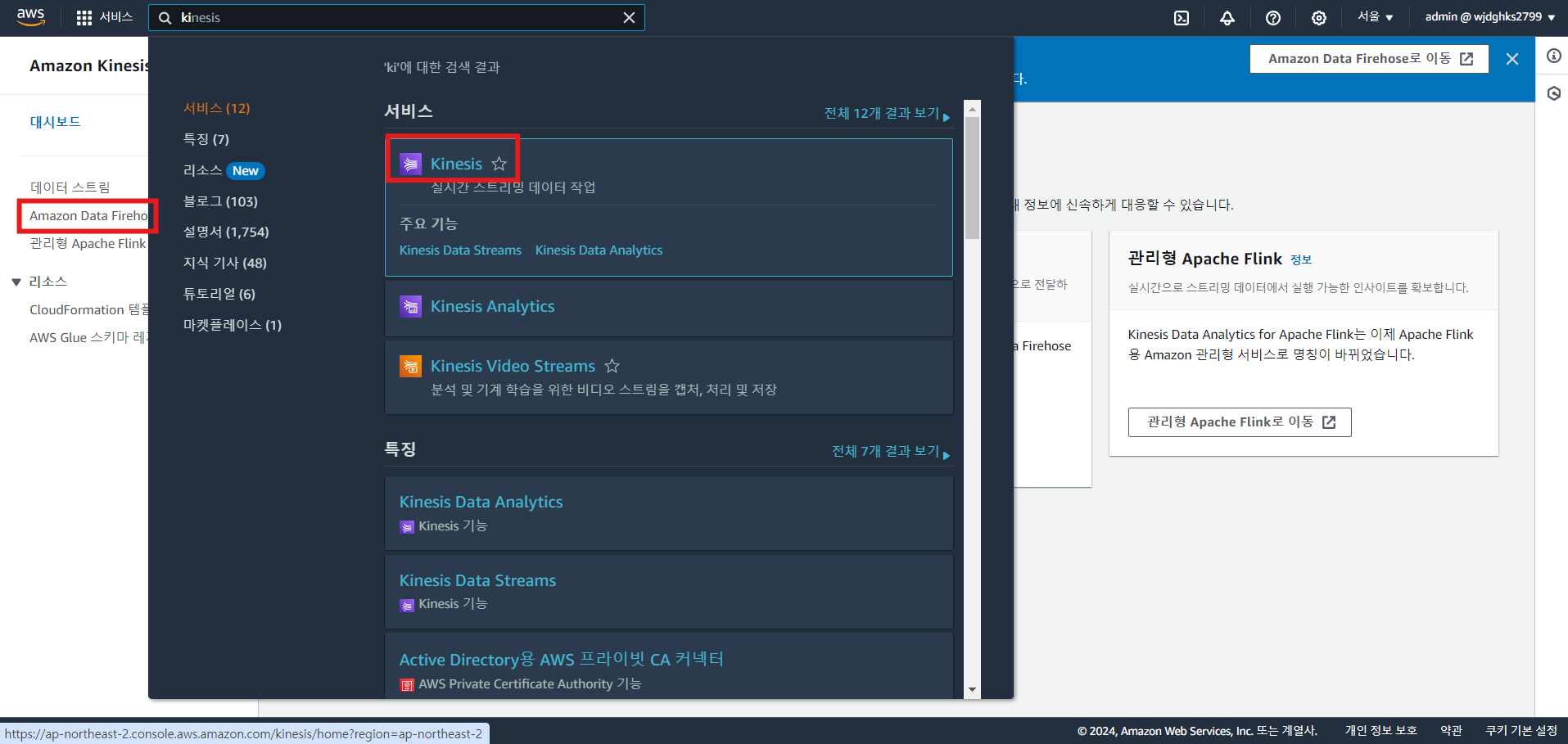Collapse the 리소스 section in sidebar
Image resolution: width=1568 pixels, height=744 pixels.
[x=16, y=282]
